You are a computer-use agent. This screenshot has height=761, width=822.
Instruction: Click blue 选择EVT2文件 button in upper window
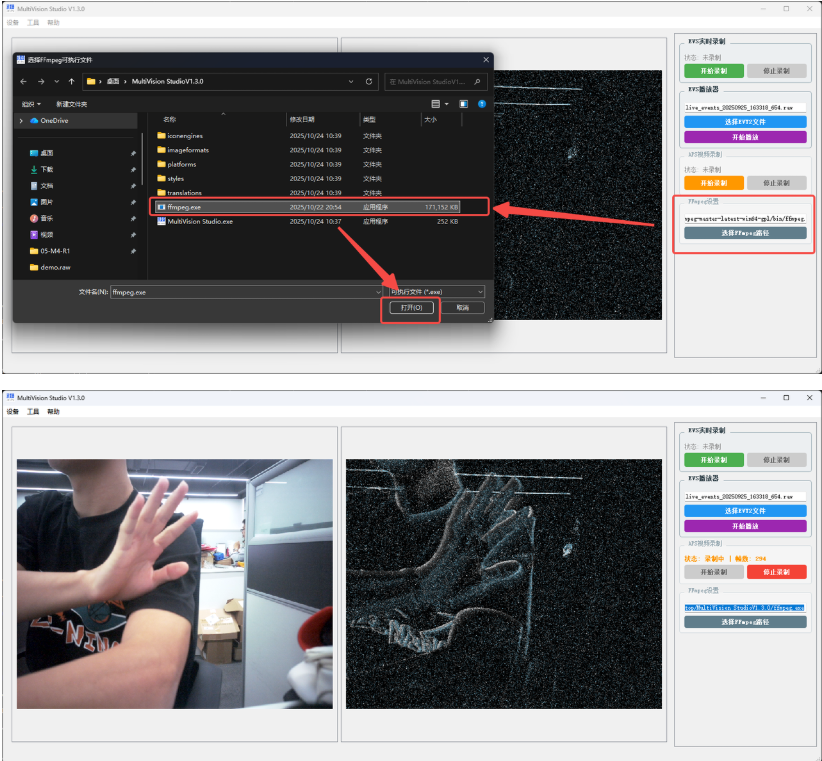pos(745,122)
